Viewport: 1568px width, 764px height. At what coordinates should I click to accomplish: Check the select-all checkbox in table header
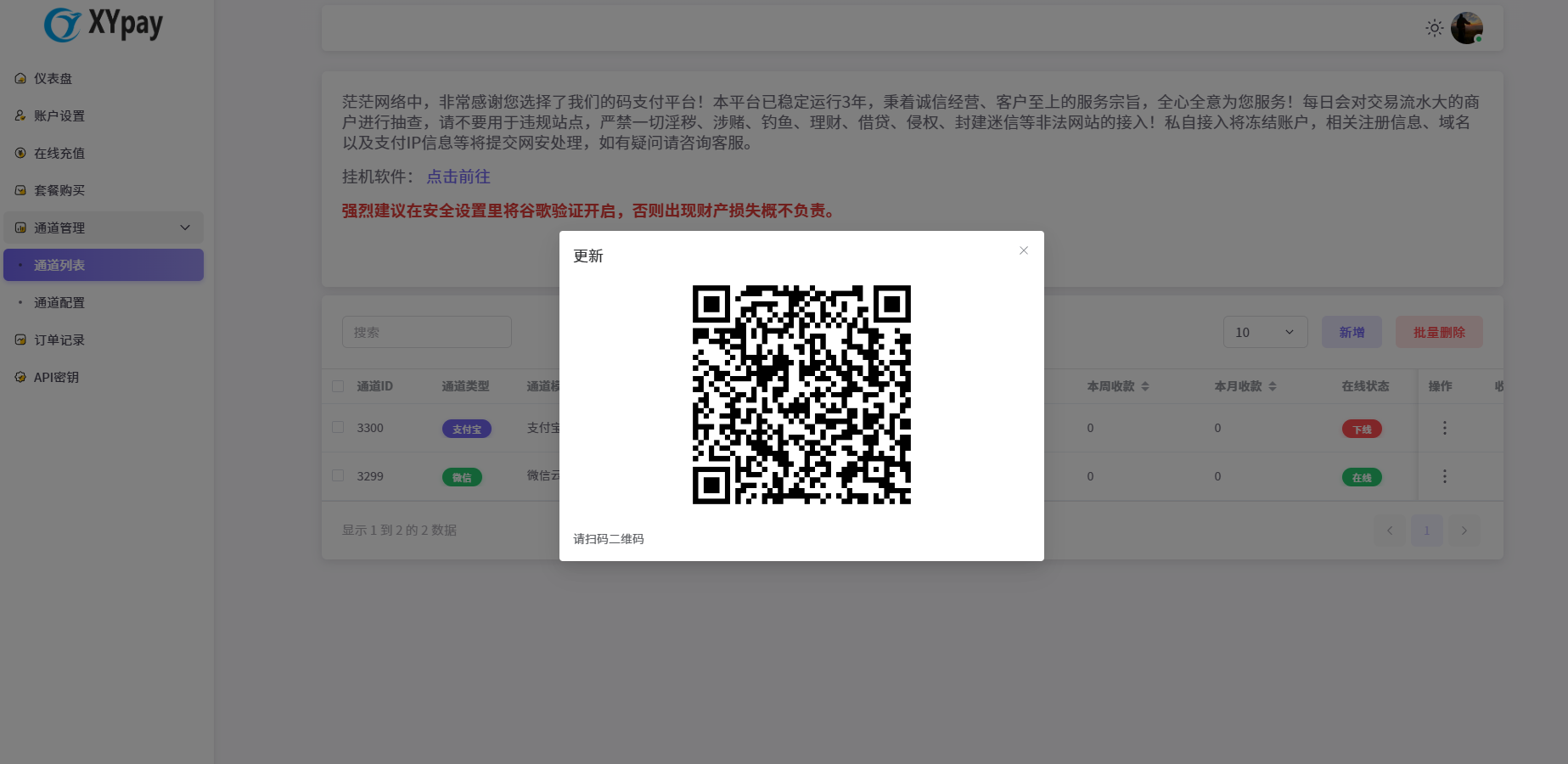(x=338, y=386)
